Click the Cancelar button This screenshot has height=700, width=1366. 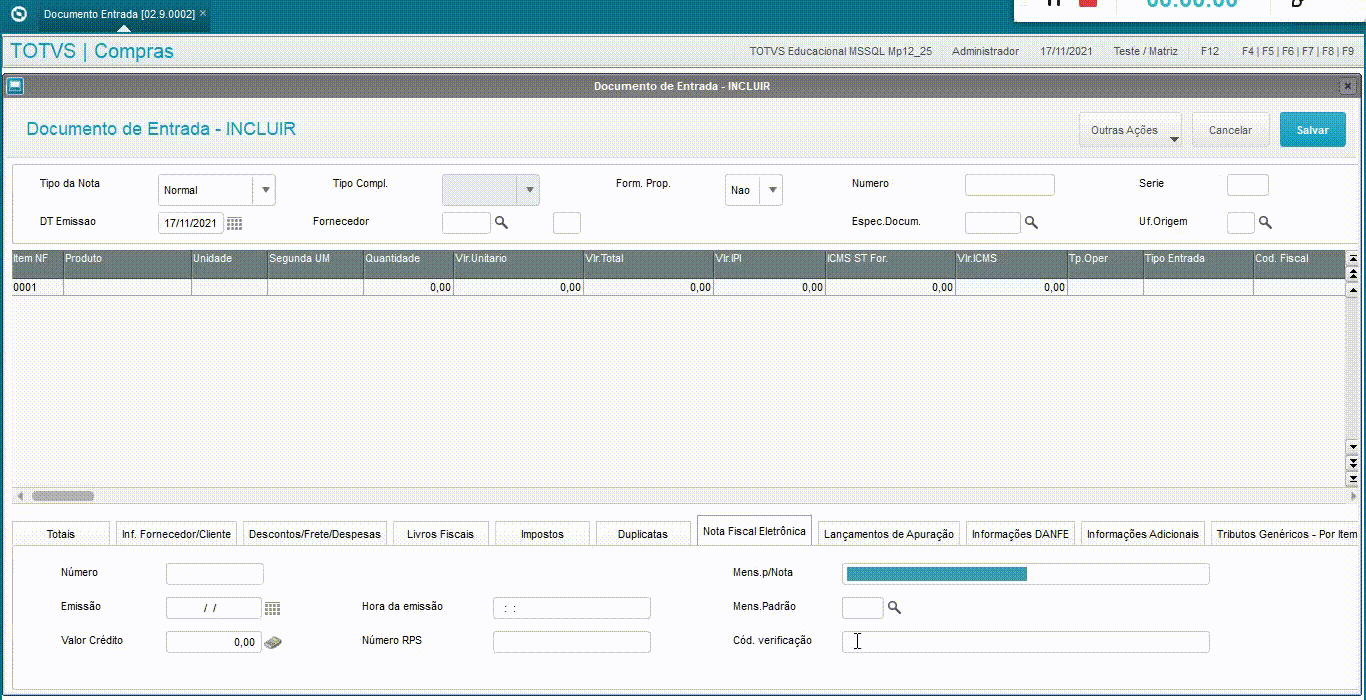coord(1230,130)
